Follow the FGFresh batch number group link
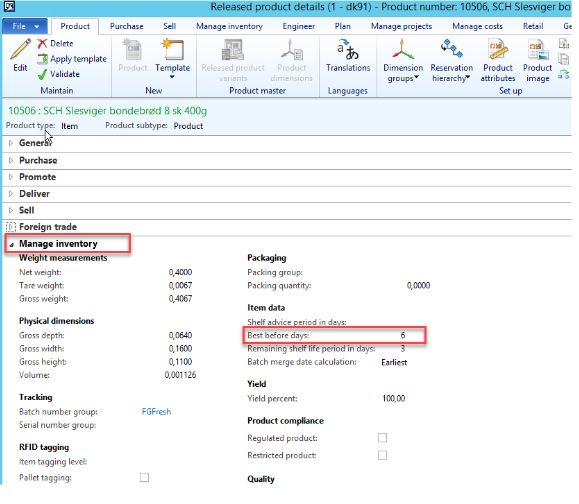 (x=156, y=411)
